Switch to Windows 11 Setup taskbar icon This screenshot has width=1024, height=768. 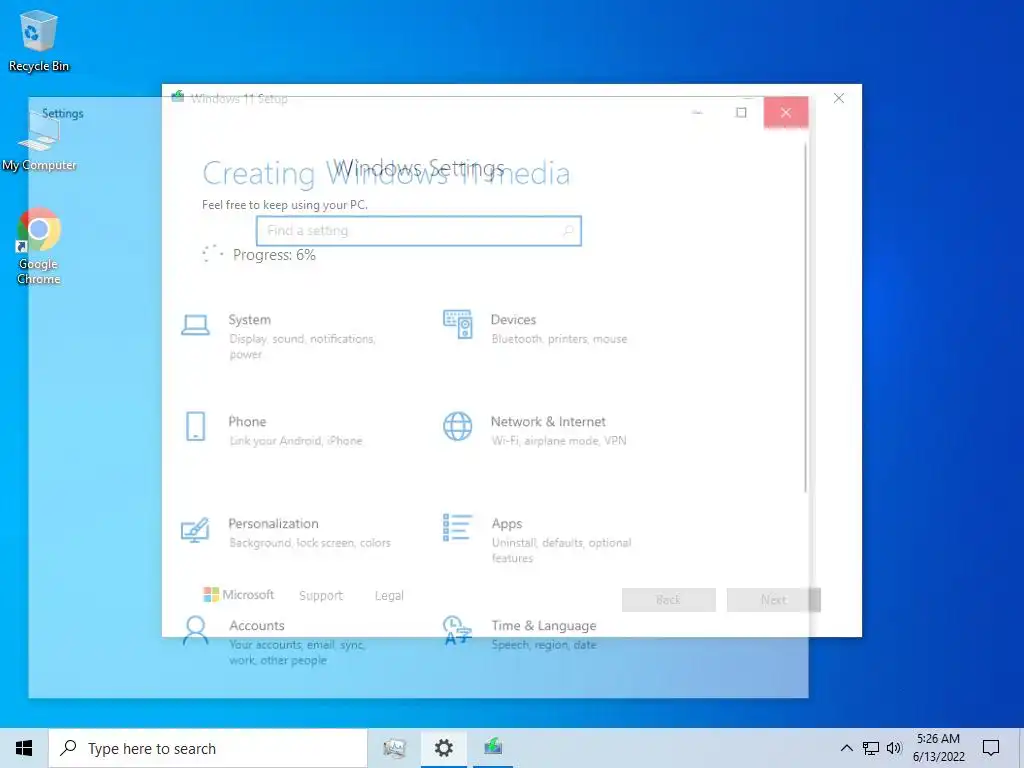(493, 748)
